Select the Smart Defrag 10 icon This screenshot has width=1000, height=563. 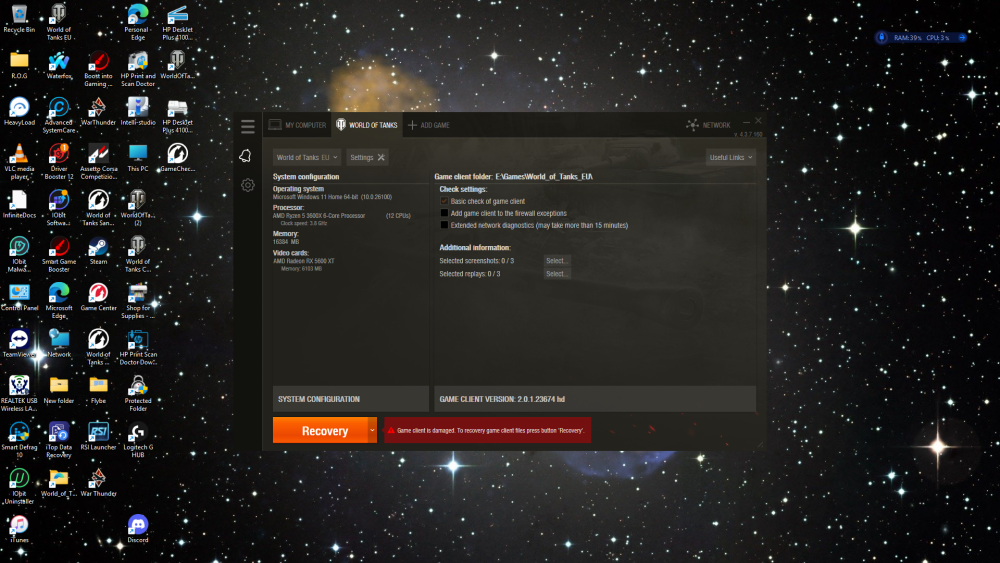pyautogui.click(x=19, y=441)
